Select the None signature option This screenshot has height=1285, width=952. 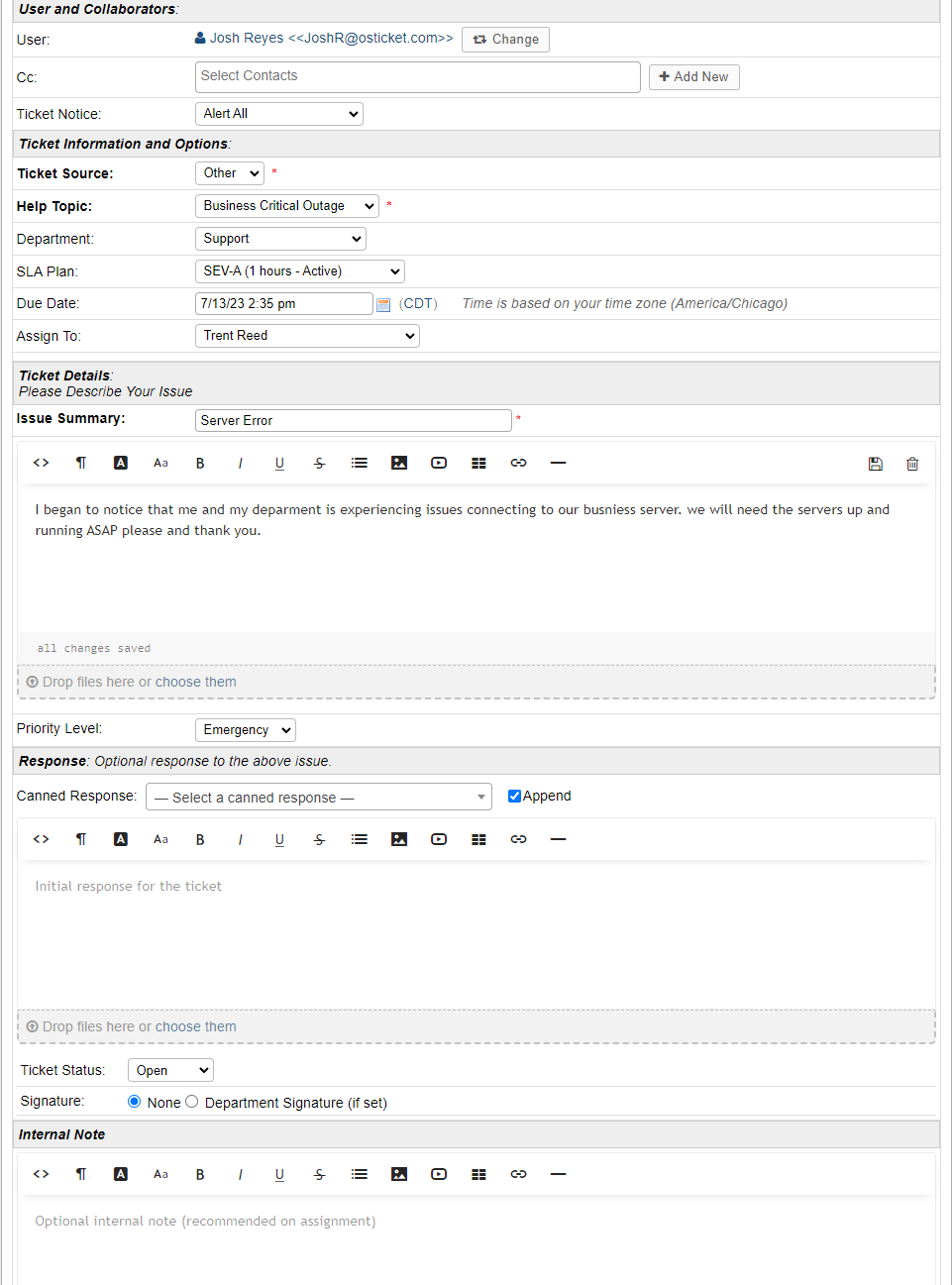[x=134, y=1101]
